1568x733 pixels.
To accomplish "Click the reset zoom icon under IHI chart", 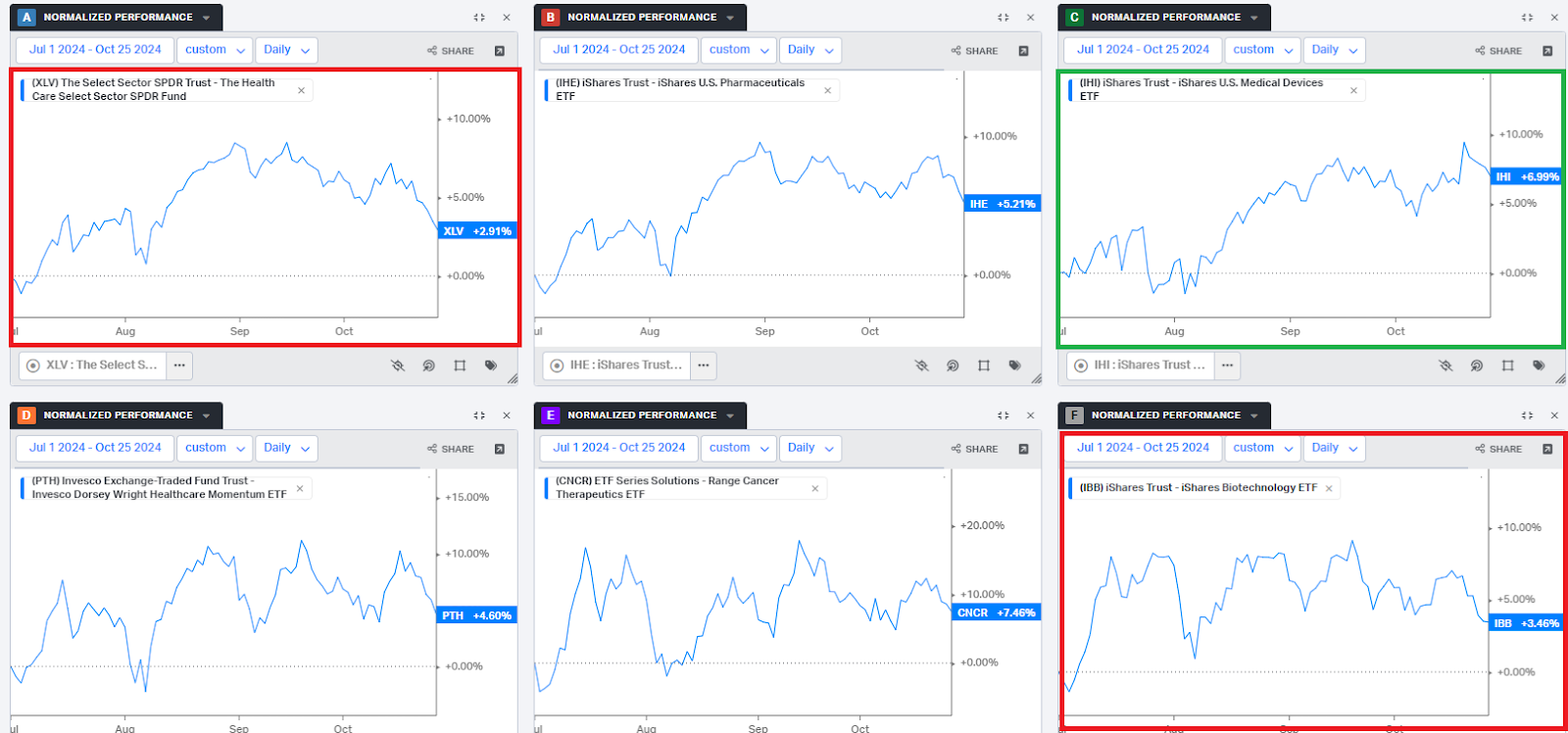I will [x=1477, y=366].
